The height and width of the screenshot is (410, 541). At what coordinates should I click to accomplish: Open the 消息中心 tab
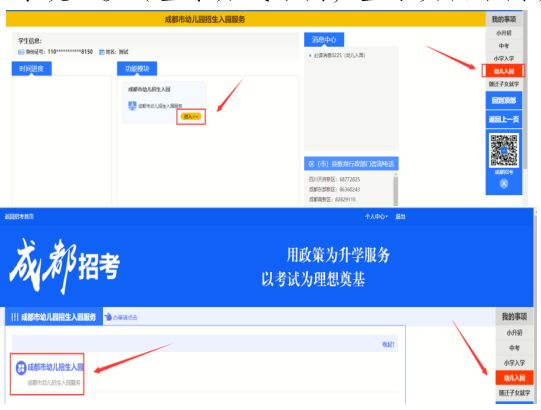324,39
